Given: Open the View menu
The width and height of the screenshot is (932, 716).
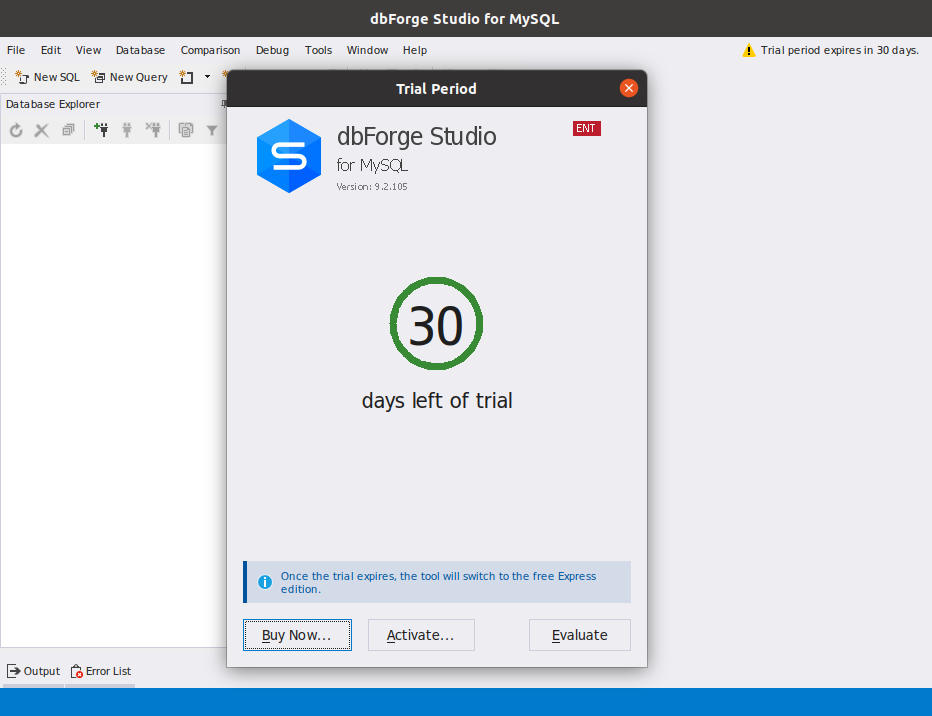Looking at the screenshot, I should point(88,51).
